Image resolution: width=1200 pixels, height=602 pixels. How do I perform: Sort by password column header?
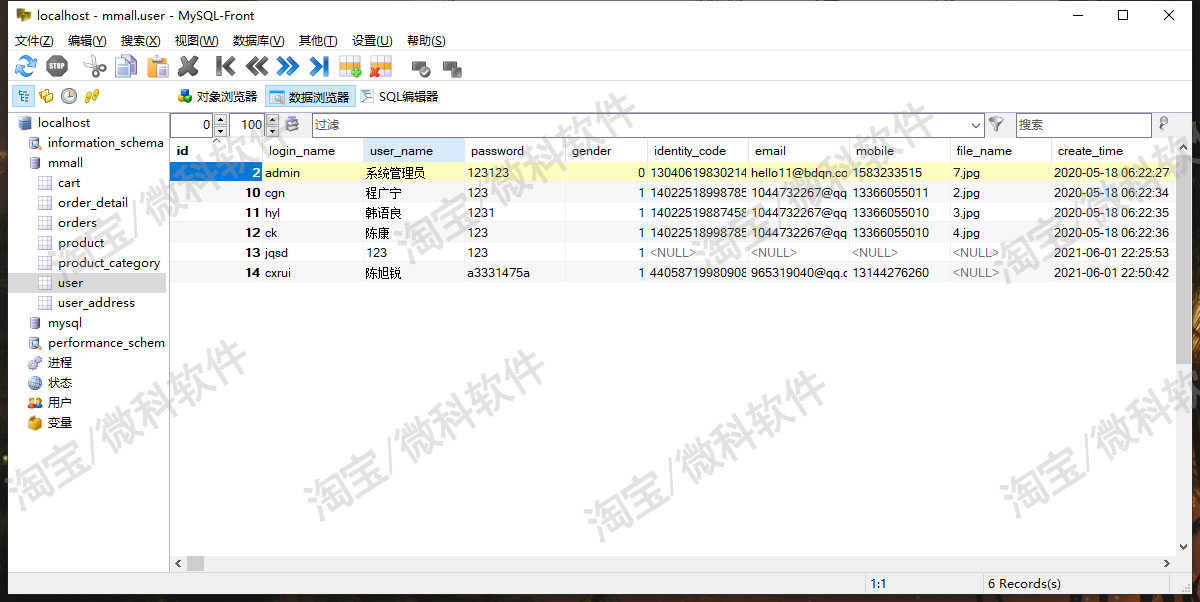point(515,151)
